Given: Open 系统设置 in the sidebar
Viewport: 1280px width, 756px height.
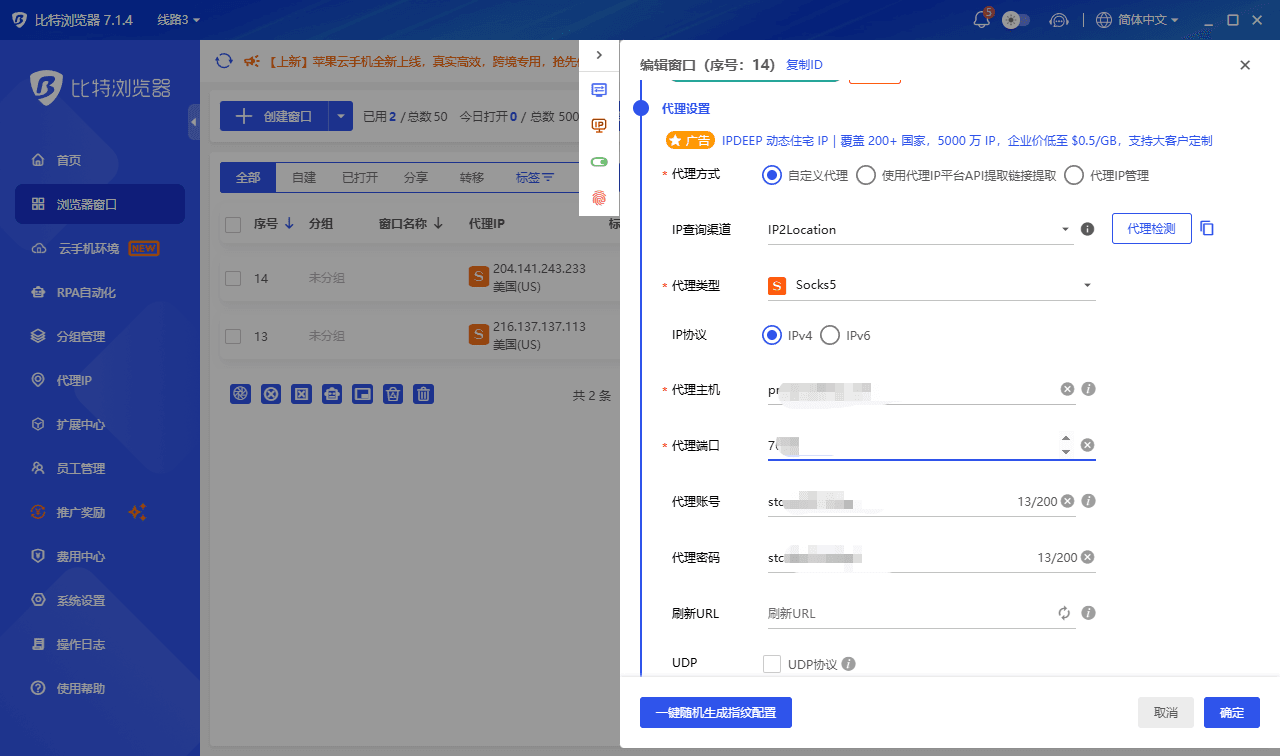Looking at the screenshot, I should point(100,600).
